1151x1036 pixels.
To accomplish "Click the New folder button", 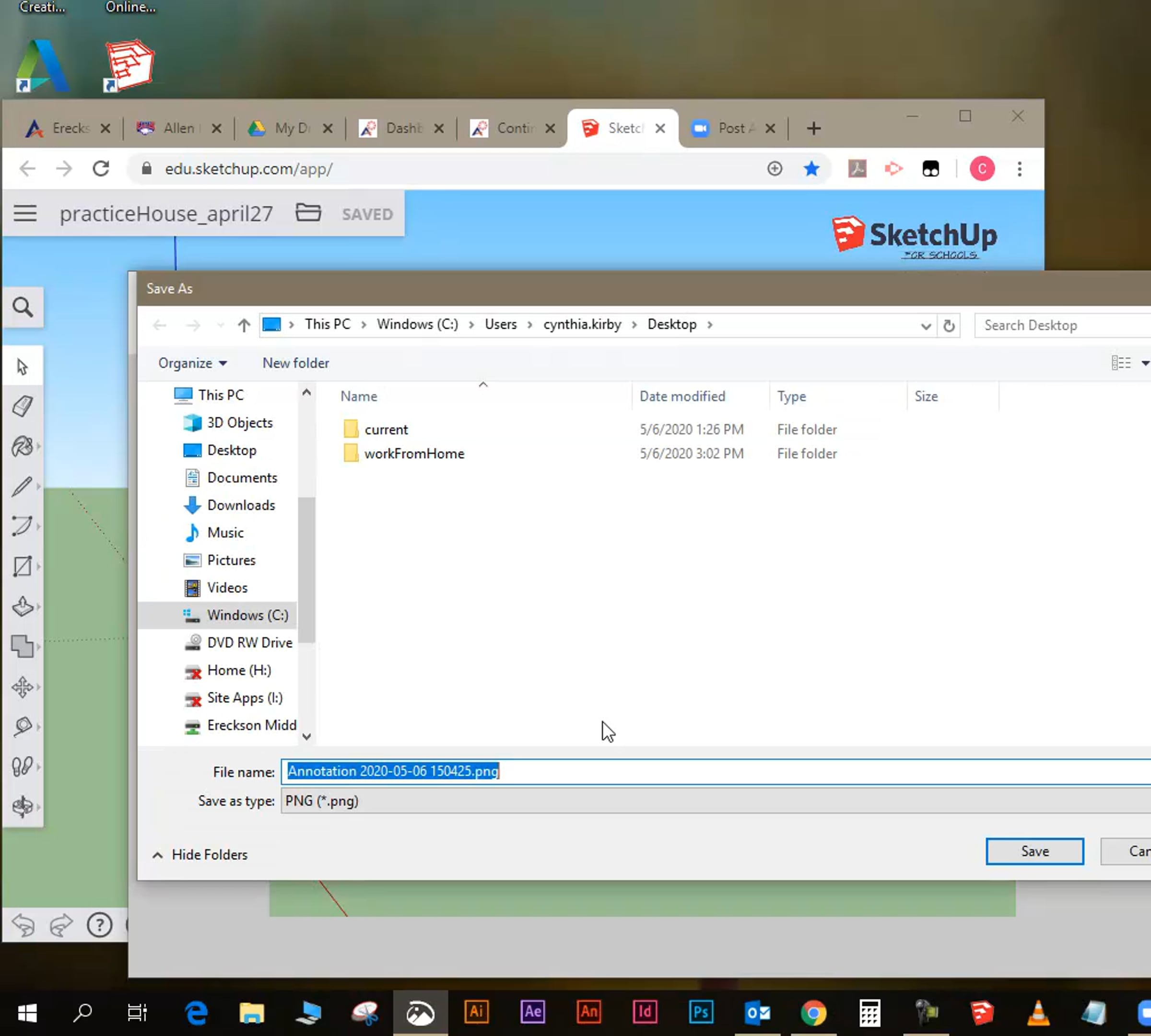I will tap(295, 363).
